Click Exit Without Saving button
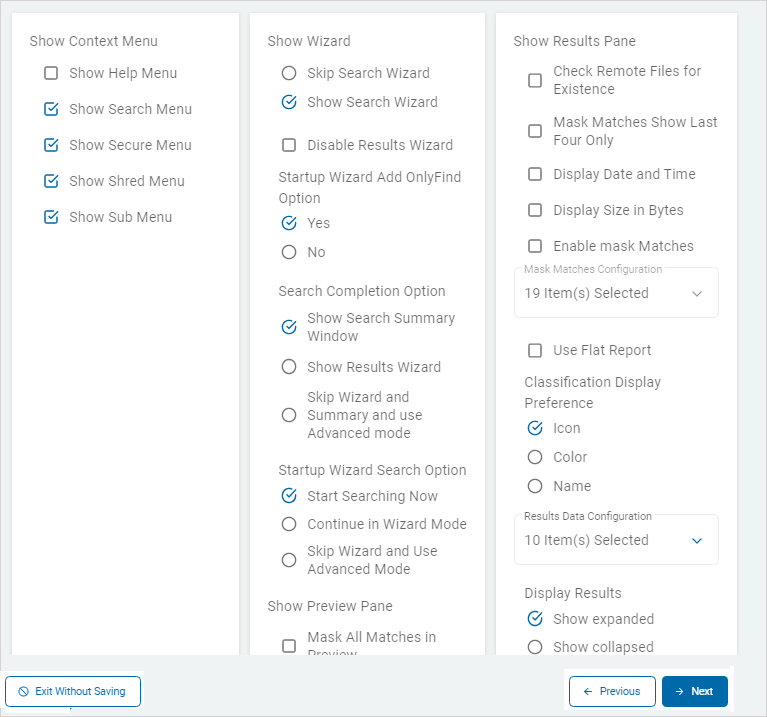Screen dimensions: 767x717 73,691
